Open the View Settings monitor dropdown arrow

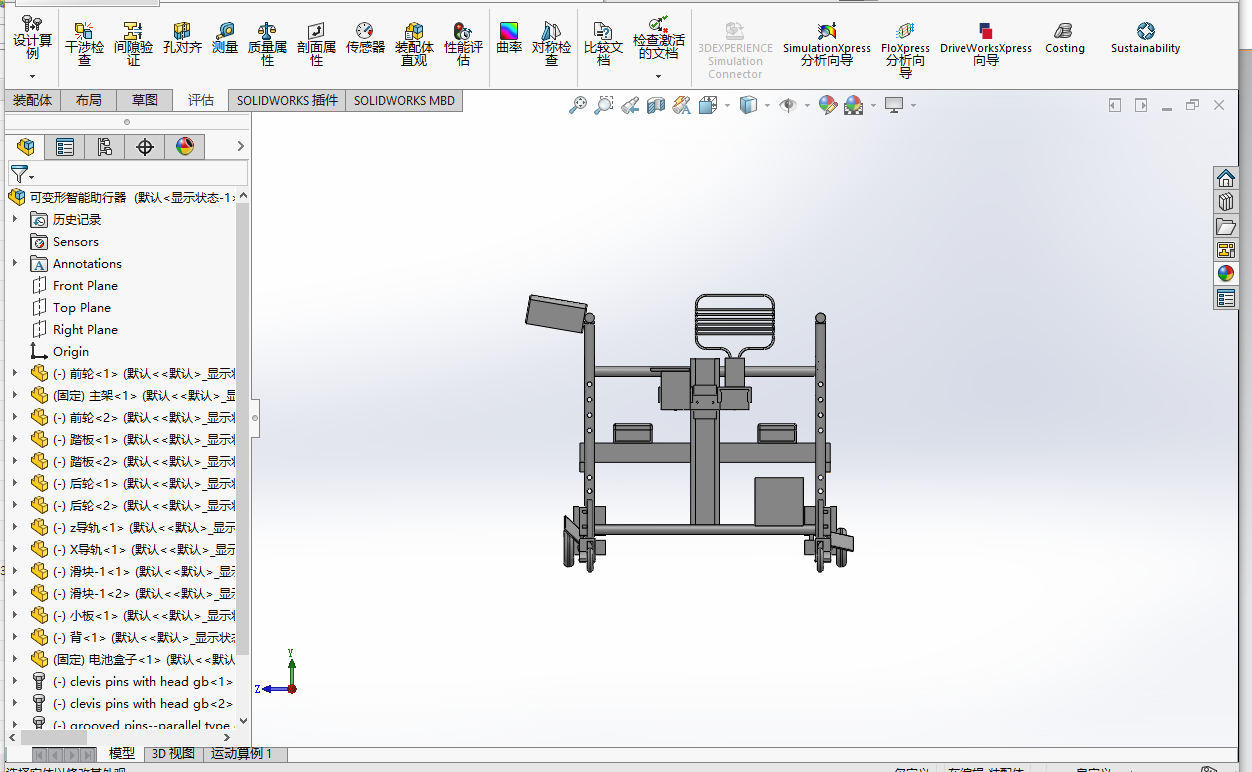click(912, 105)
